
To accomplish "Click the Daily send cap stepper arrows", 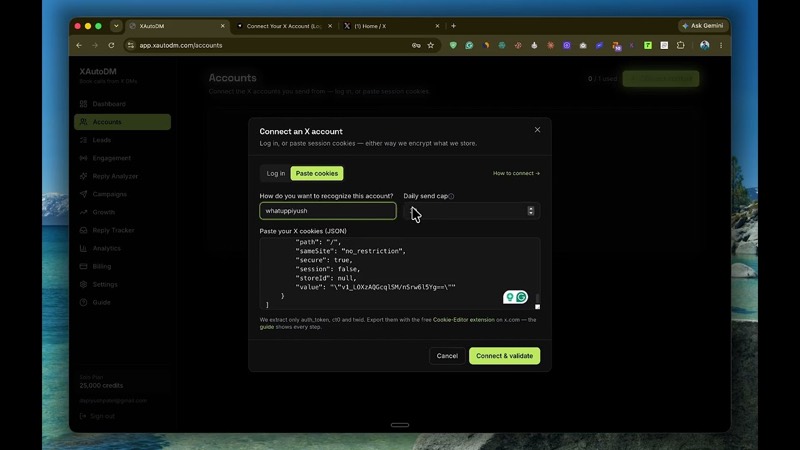I will tap(531, 211).
